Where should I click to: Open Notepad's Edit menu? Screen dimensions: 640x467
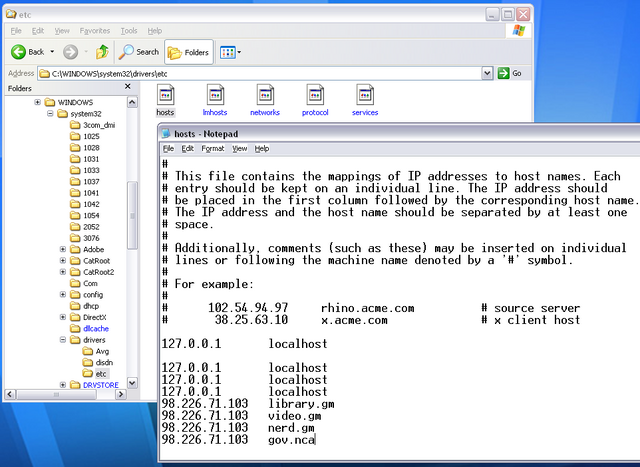click(x=187, y=149)
